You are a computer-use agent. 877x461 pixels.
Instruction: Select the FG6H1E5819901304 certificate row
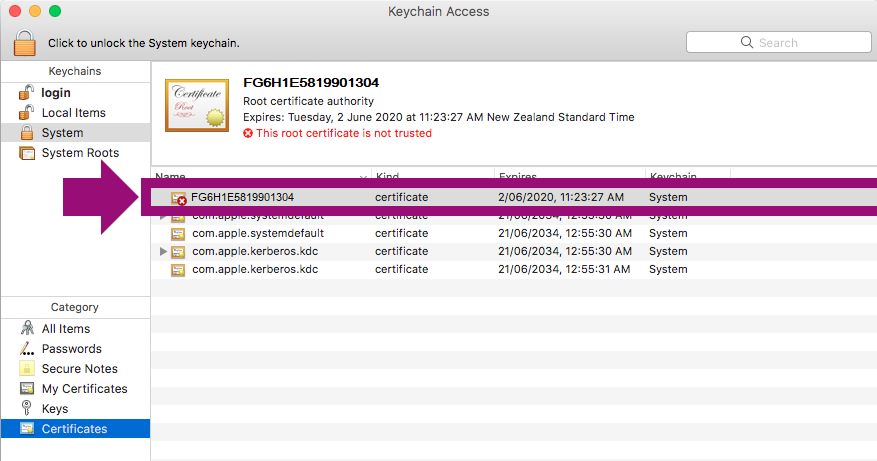[x=513, y=197]
